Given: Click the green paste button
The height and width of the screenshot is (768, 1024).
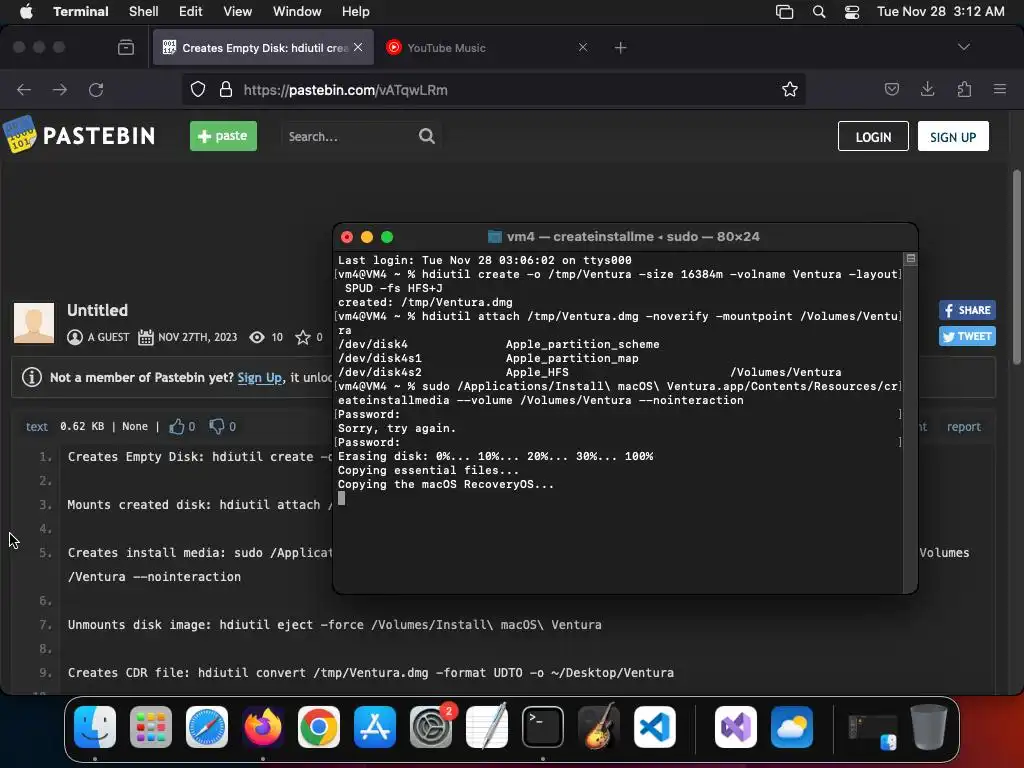Looking at the screenshot, I should click(223, 136).
